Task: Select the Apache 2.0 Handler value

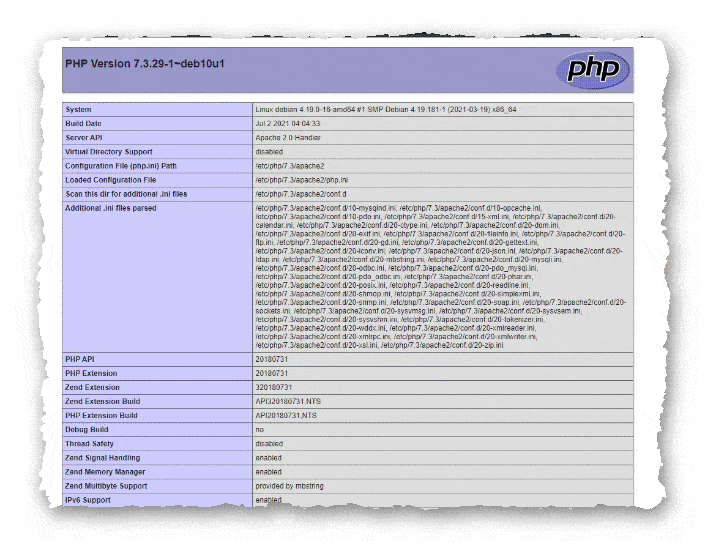Action: click(288, 138)
